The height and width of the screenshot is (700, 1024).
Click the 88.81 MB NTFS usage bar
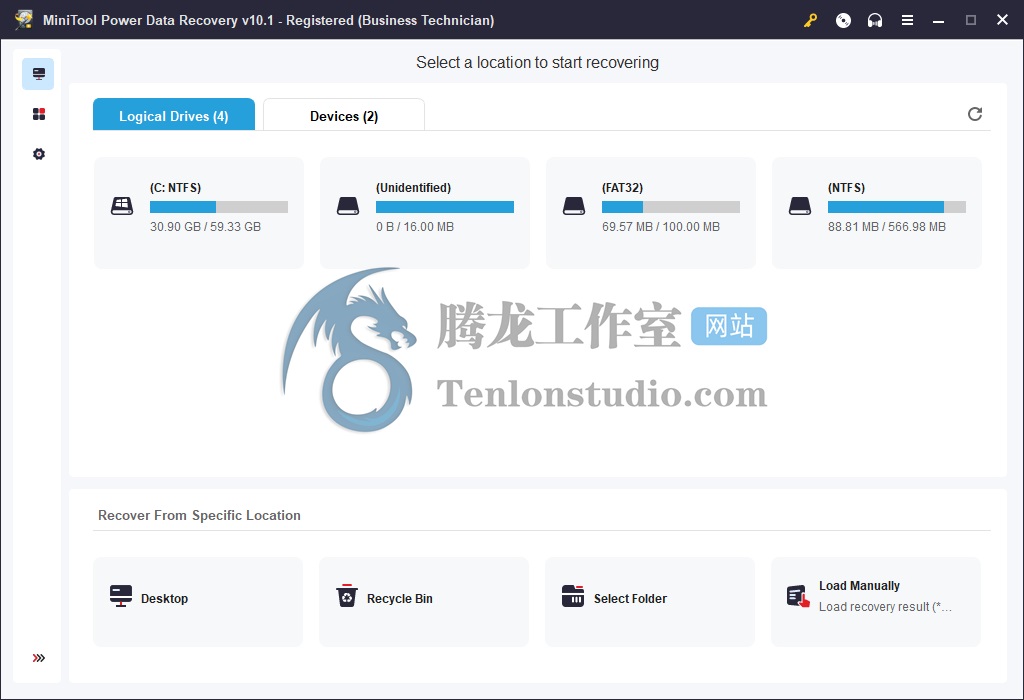[x=897, y=207]
